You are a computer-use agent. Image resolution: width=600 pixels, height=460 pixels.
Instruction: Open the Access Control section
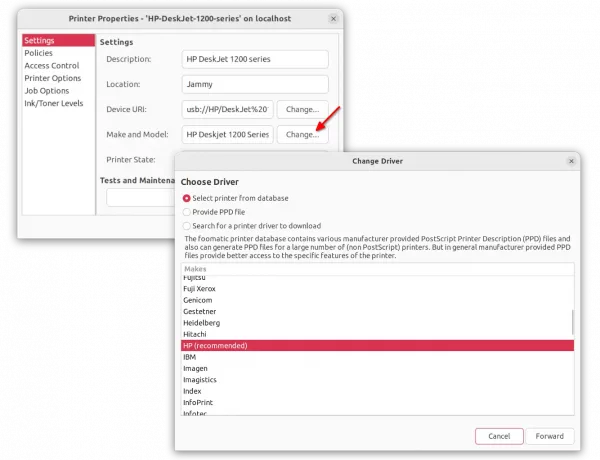(x=59, y=65)
